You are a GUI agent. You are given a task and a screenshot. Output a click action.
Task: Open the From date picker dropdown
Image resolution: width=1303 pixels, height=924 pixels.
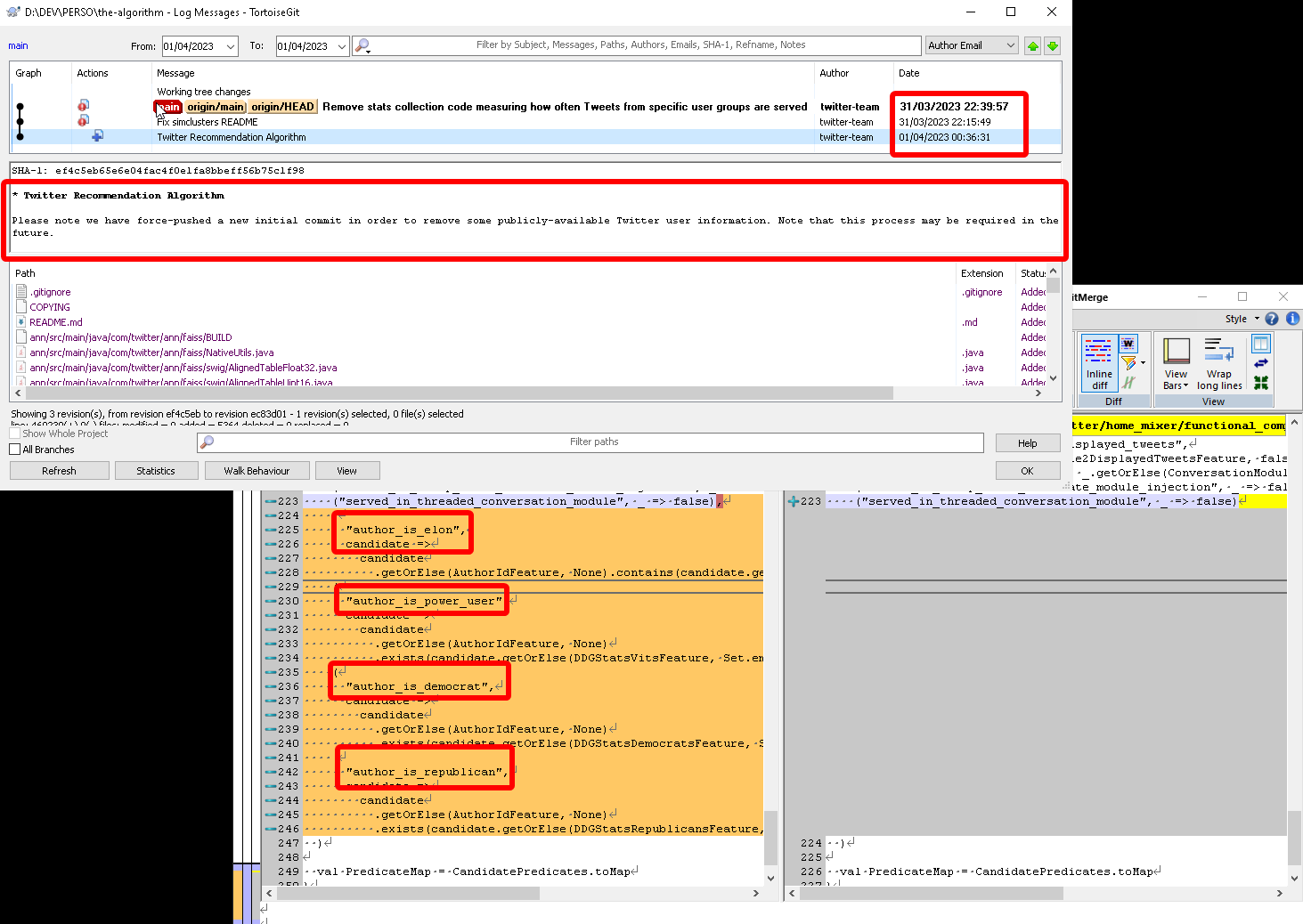[231, 45]
